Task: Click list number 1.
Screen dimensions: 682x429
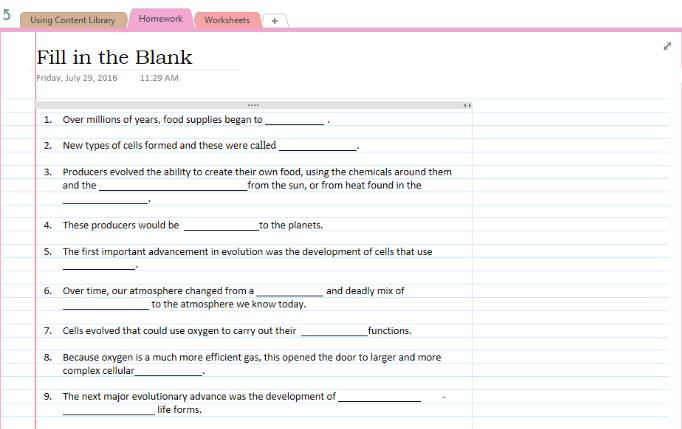Action: click(47, 120)
